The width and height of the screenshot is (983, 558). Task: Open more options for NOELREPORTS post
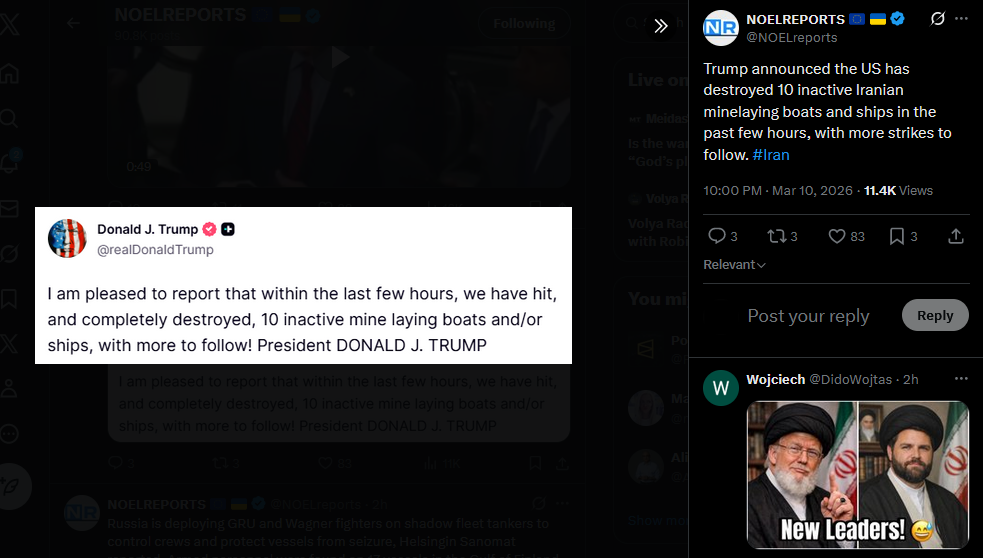point(961,19)
